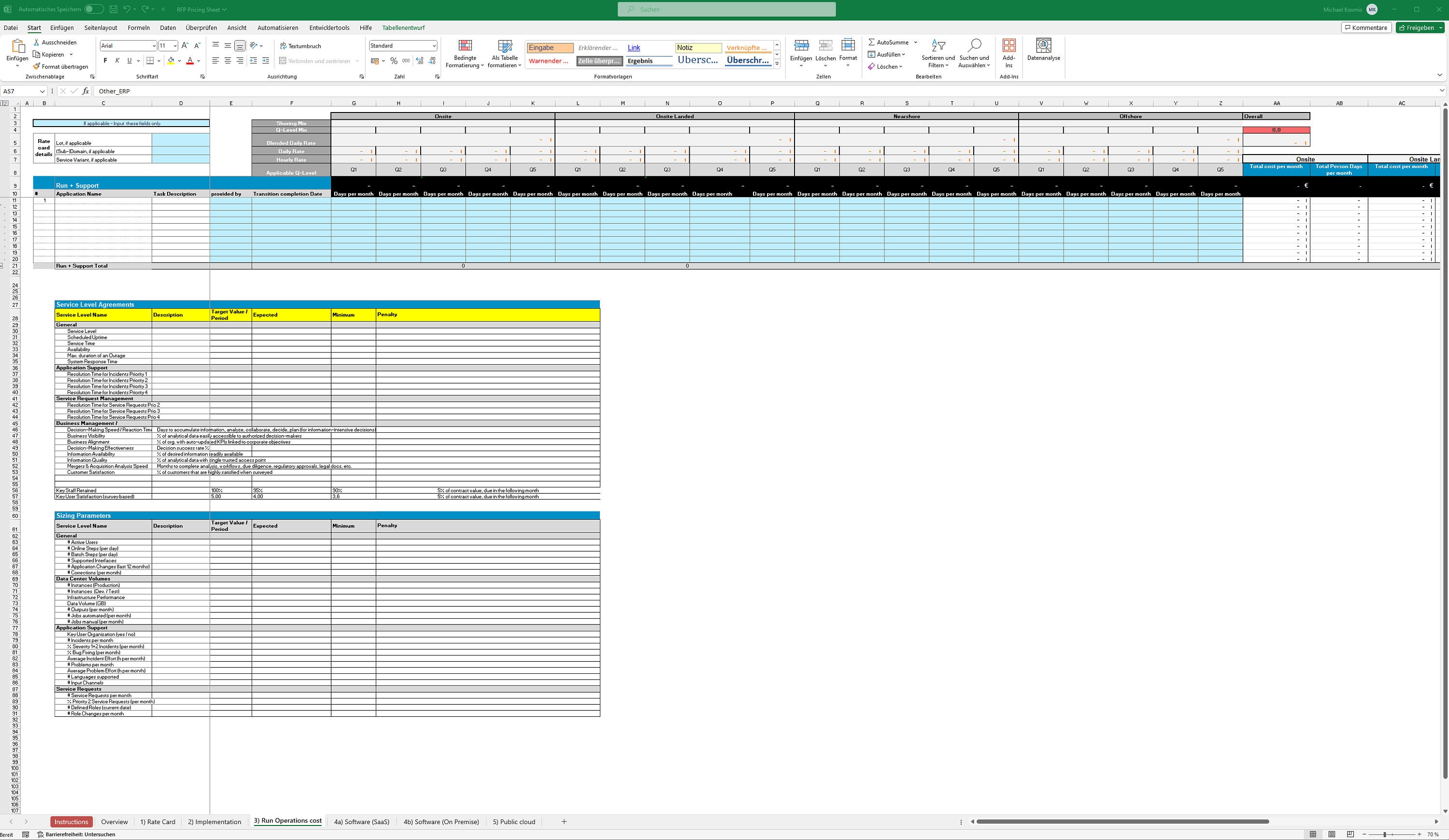This screenshot has width=1449, height=840.
Task: Expand cell styles gallery more button
Action: pos(777,64)
